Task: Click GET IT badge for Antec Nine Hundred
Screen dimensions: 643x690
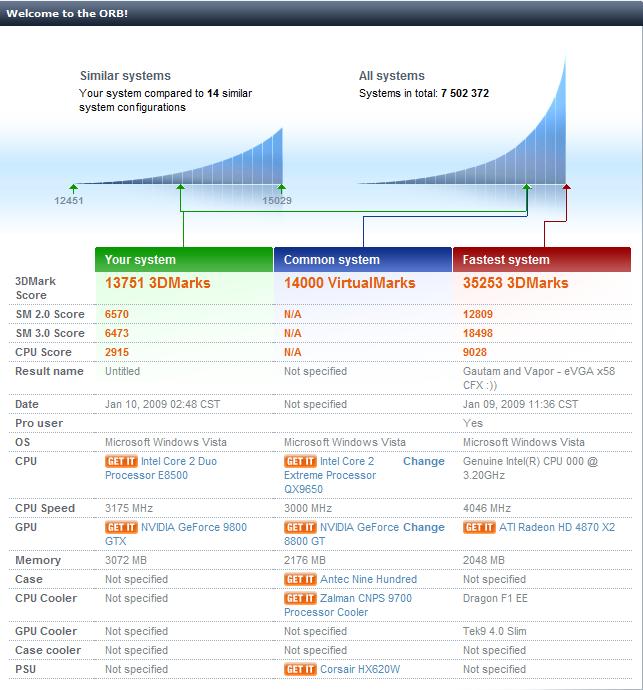Action: [300, 579]
